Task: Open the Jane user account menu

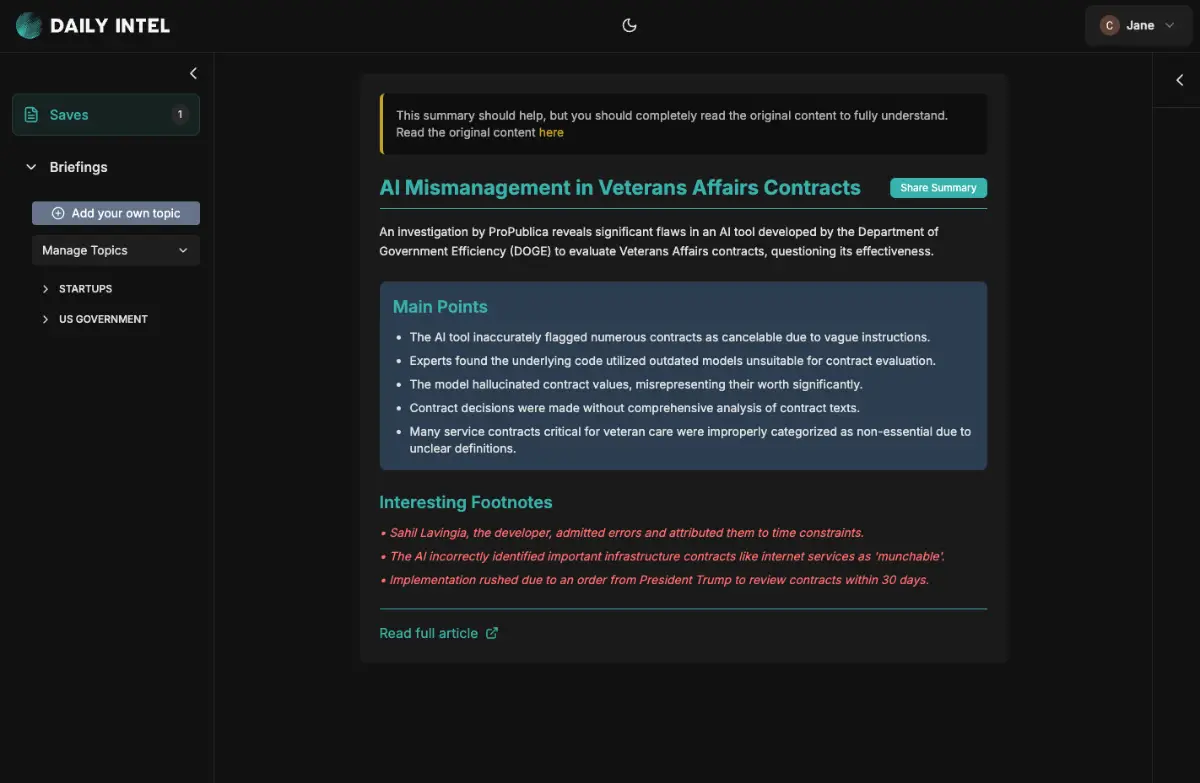Action: pos(1139,26)
